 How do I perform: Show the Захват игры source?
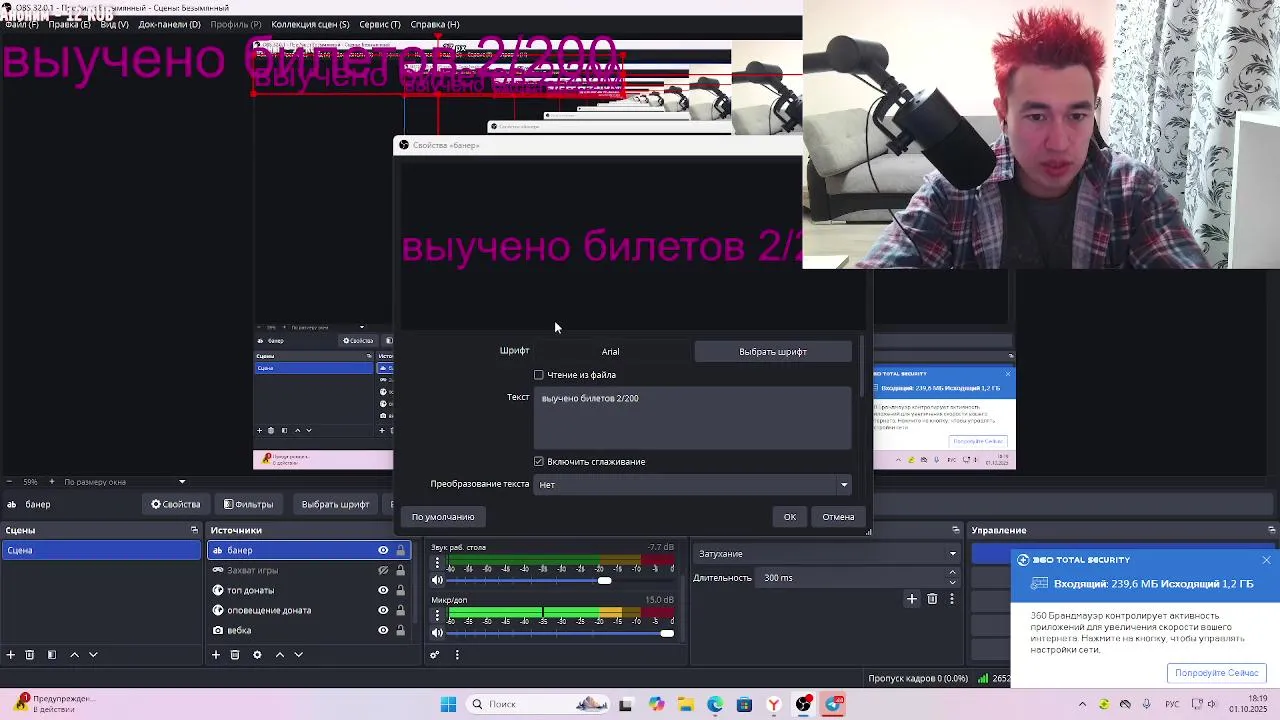[x=383, y=570]
